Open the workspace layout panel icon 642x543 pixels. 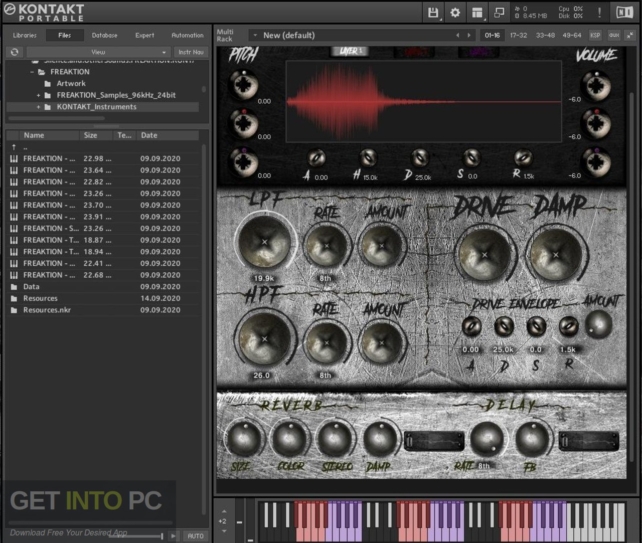click(x=477, y=13)
